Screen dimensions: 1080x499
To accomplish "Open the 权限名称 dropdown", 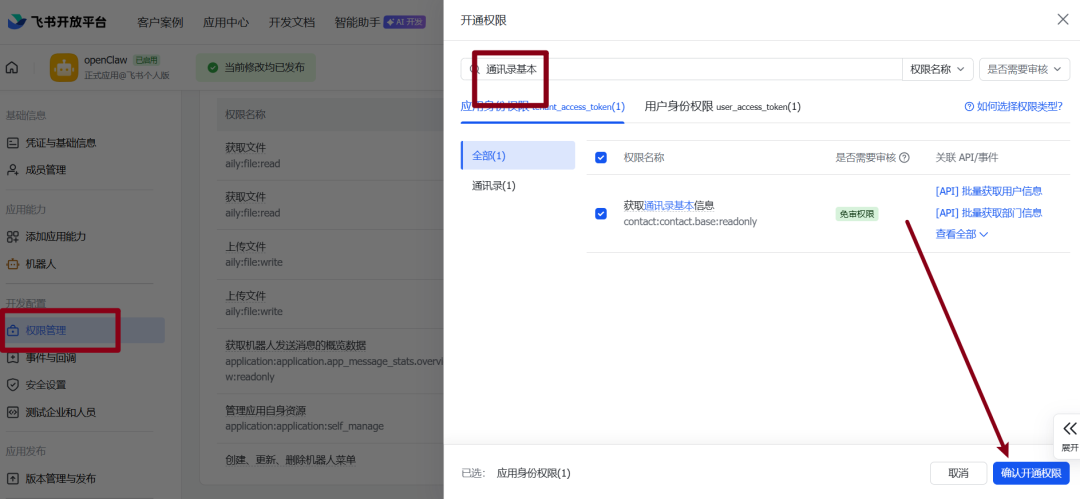I will coord(937,69).
